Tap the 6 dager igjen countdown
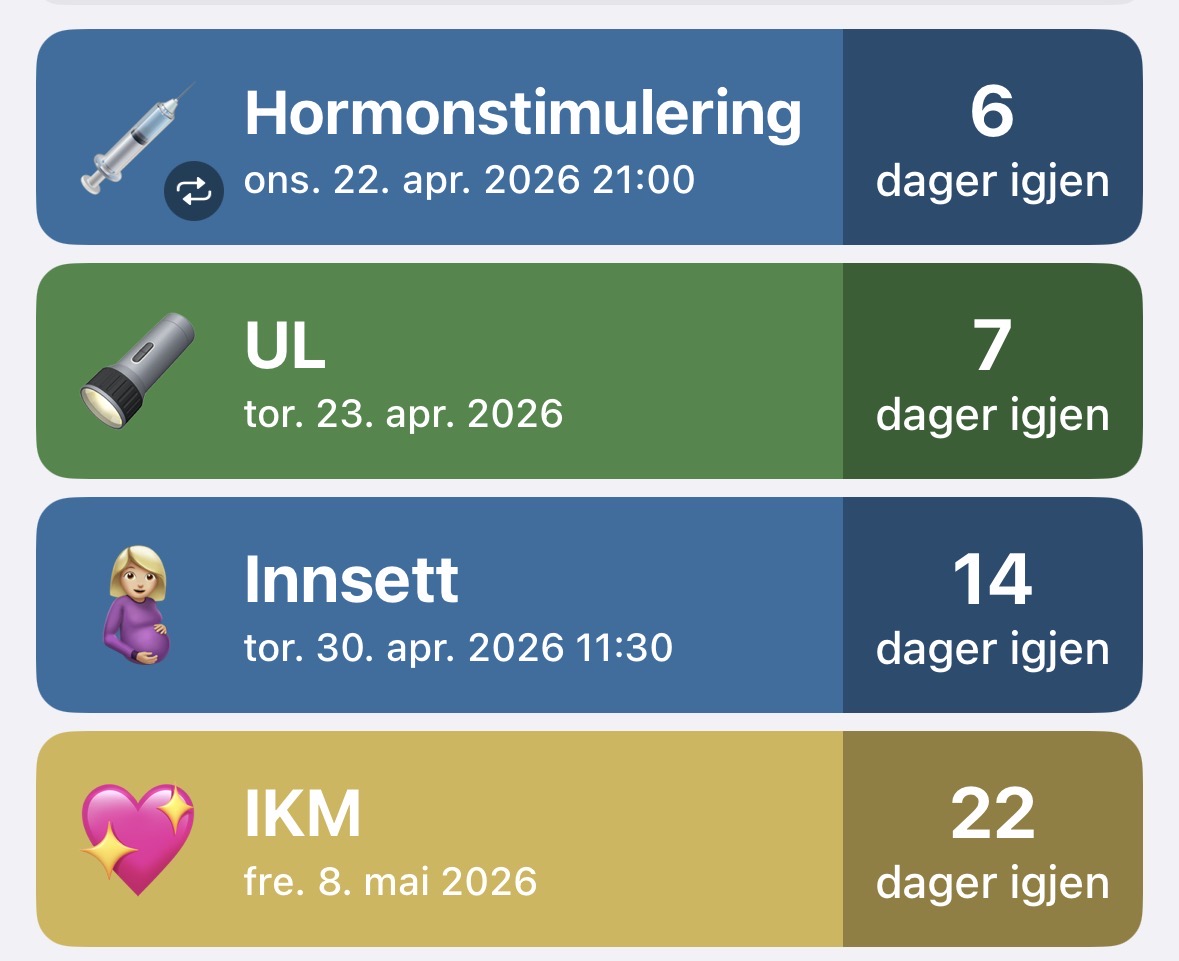The width and height of the screenshot is (1179, 961). pyautogui.click(x=992, y=138)
